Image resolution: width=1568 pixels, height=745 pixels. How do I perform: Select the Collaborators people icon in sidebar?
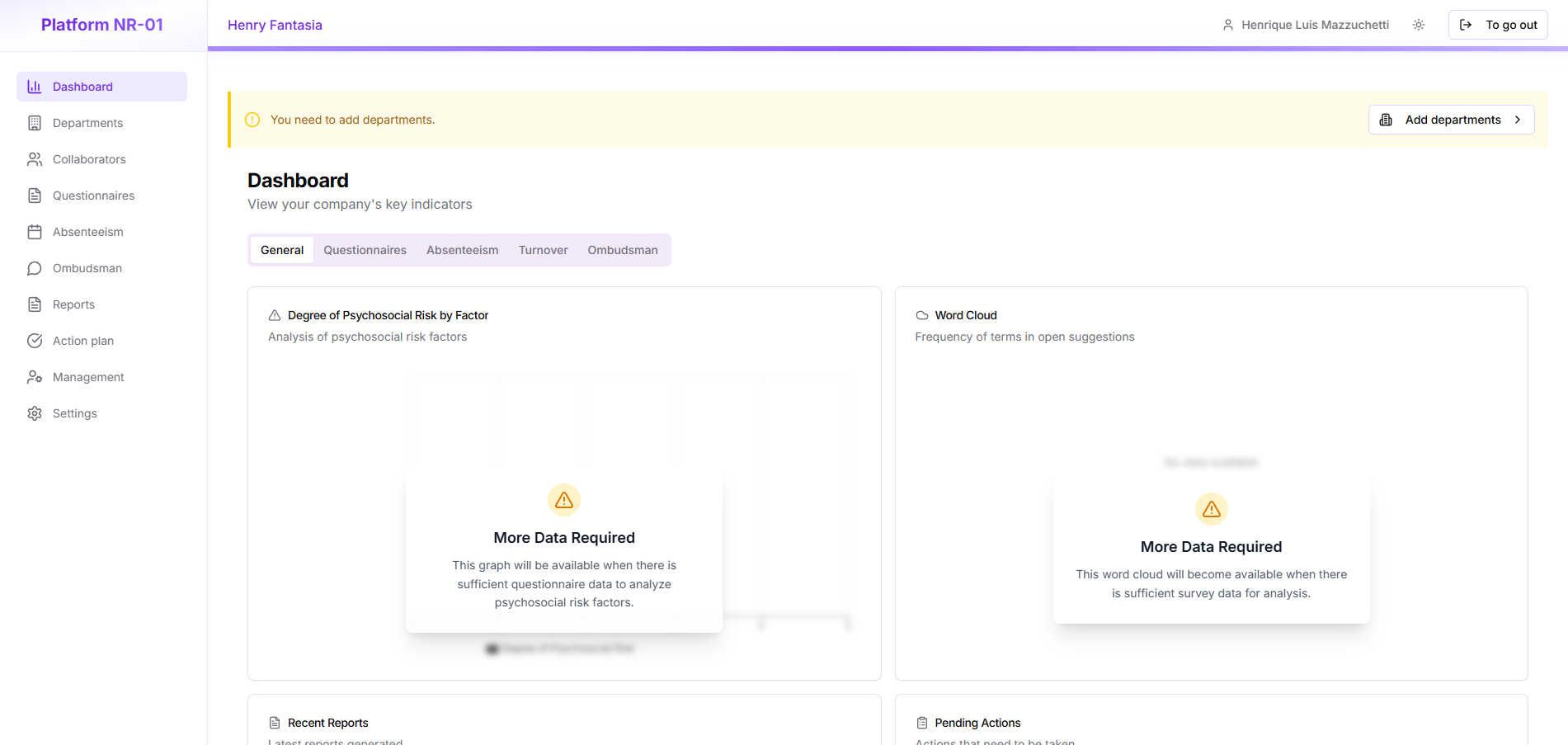coord(34,158)
